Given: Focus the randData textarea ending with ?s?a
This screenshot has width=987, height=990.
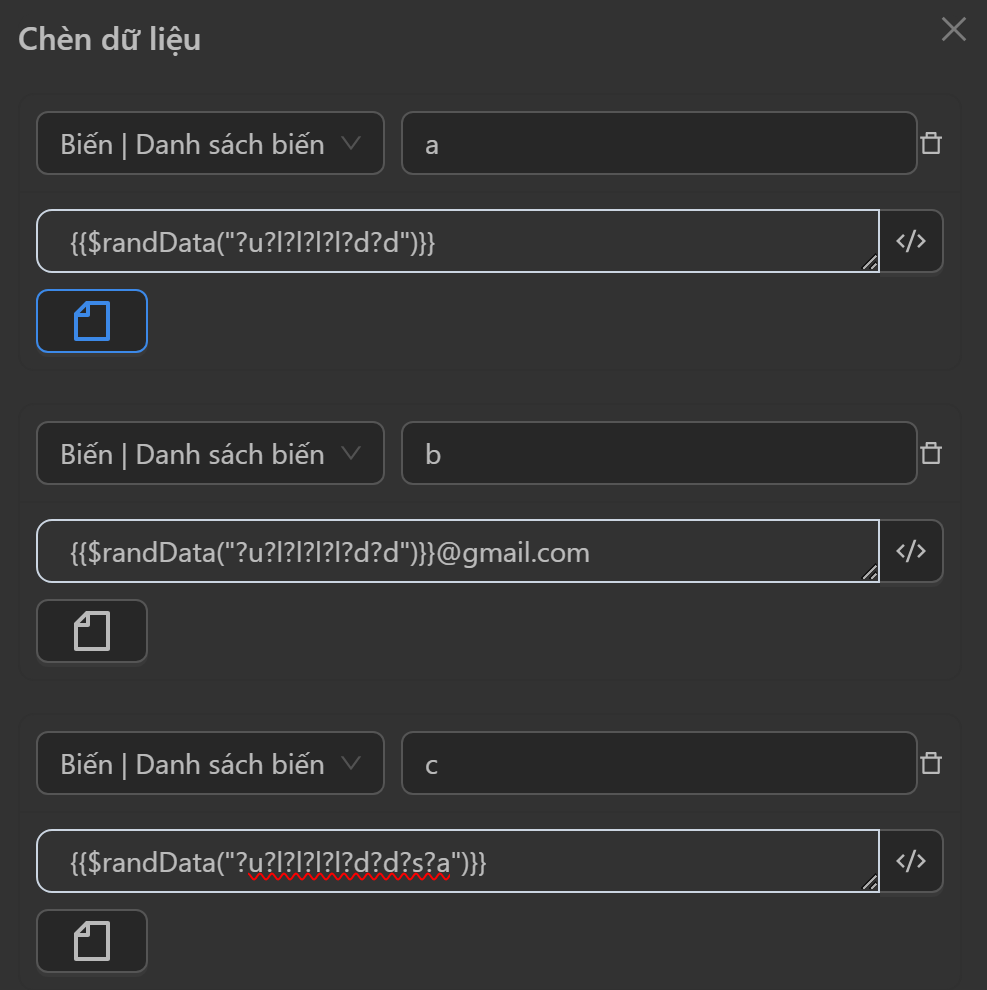Looking at the screenshot, I should pyautogui.click(x=457, y=861).
